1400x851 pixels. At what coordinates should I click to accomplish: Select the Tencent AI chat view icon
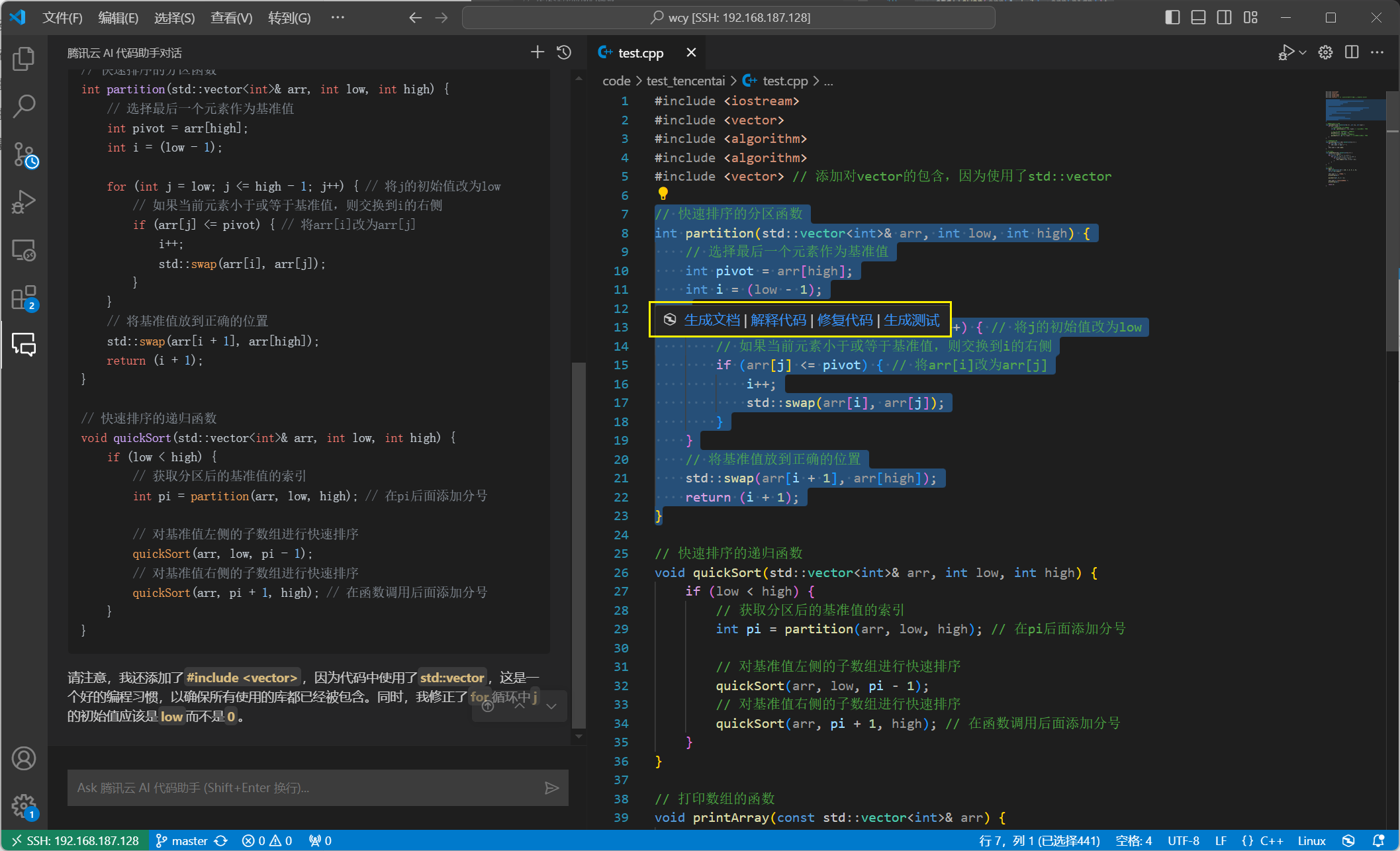point(24,345)
